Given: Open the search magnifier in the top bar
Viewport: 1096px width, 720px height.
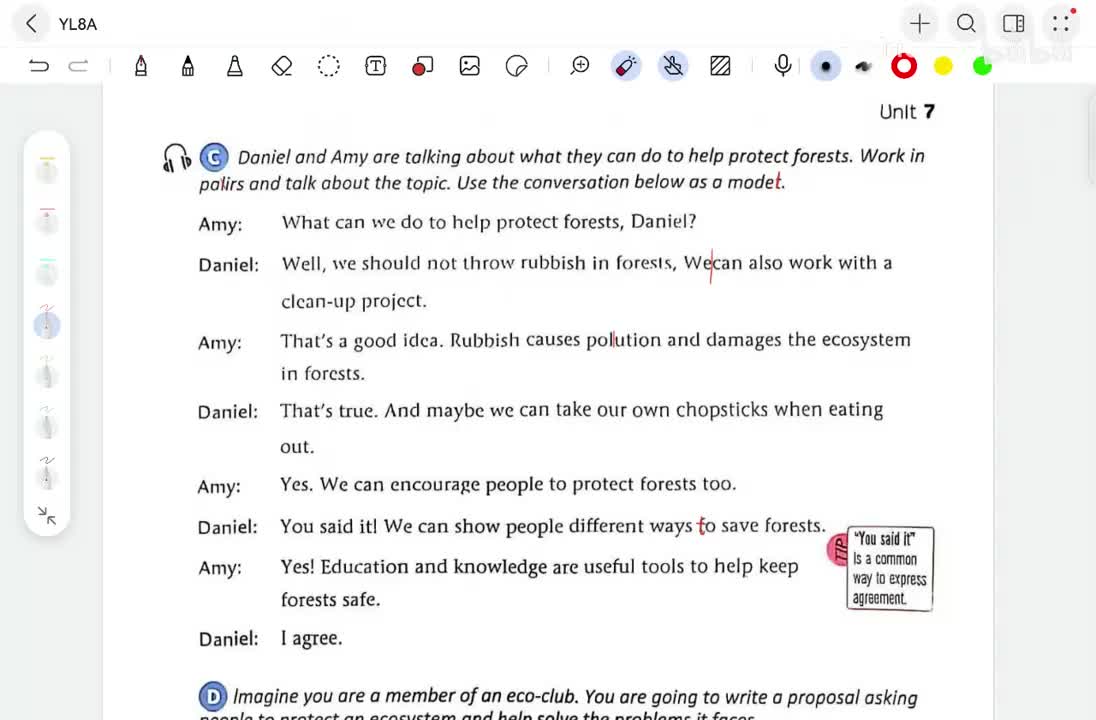Looking at the screenshot, I should pos(966,24).
